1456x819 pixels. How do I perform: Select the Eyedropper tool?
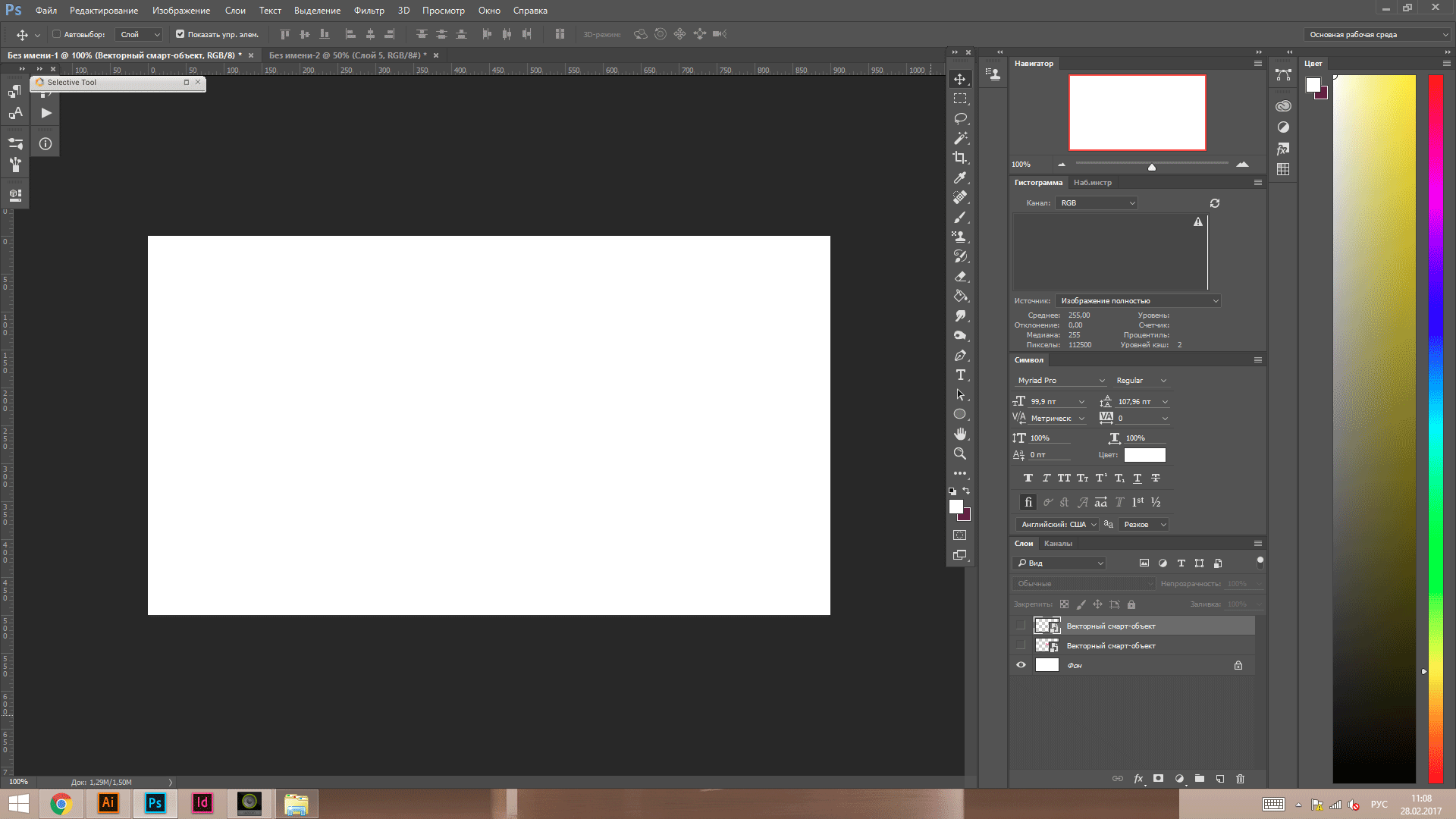[x=960, y=177]
